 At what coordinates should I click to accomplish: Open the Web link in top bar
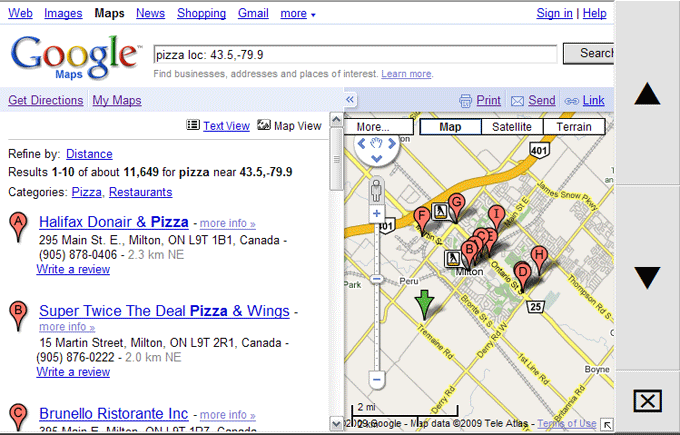tap(20, 13)
